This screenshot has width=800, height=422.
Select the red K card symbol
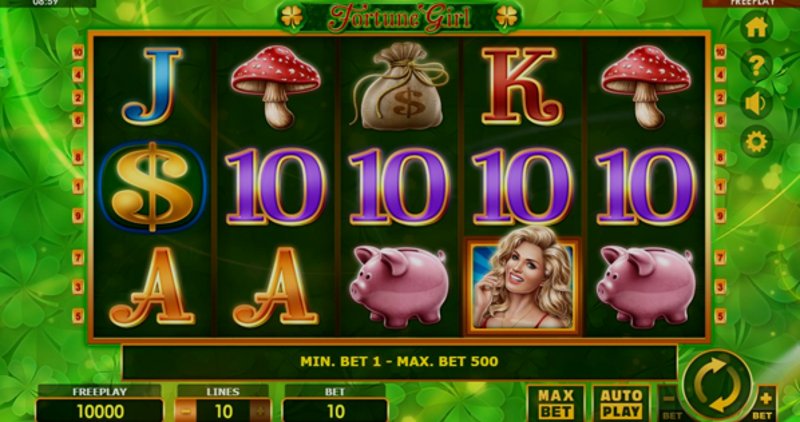coord(521,85)
